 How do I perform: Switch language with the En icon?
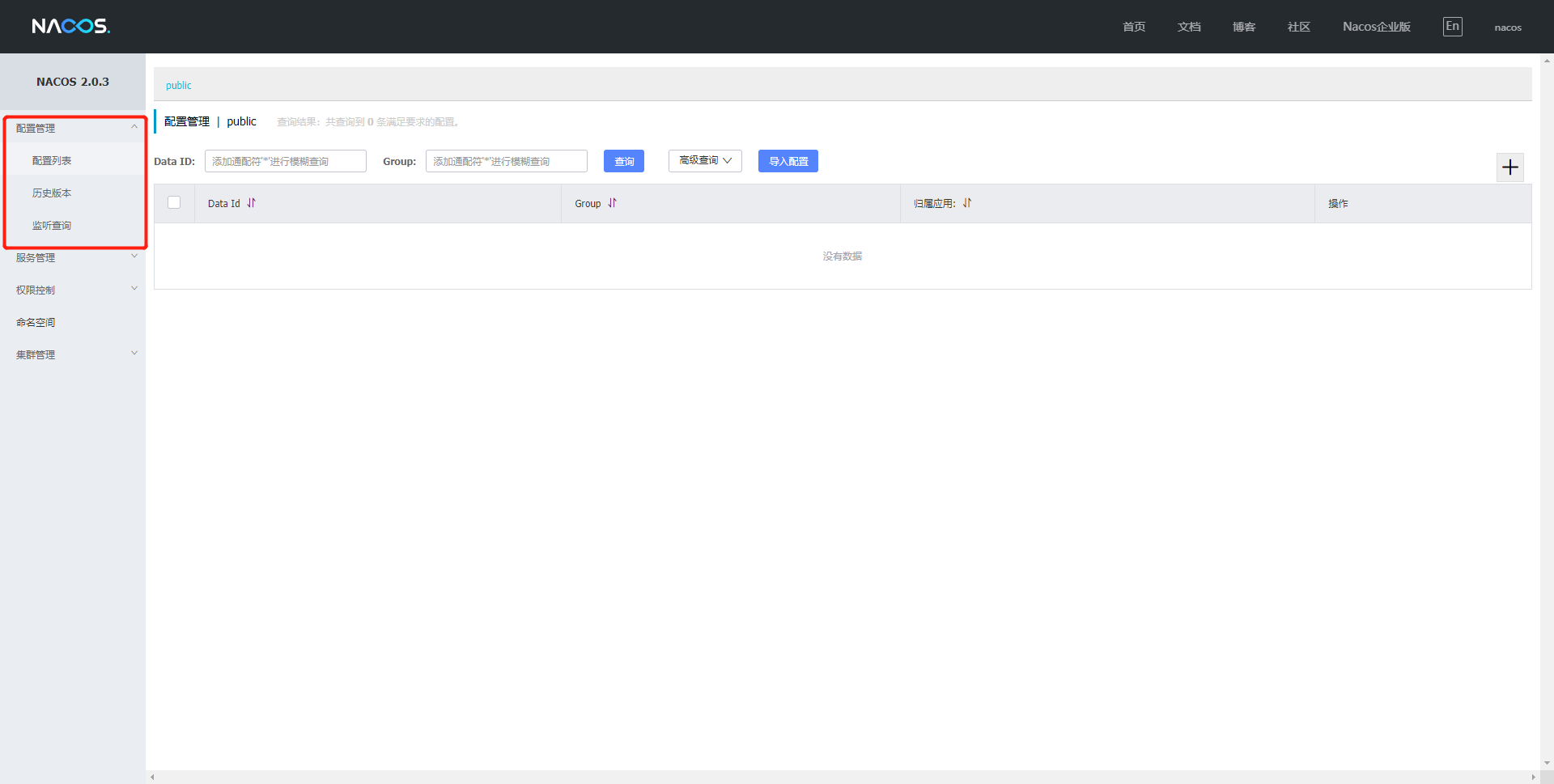click(1453, 27)
